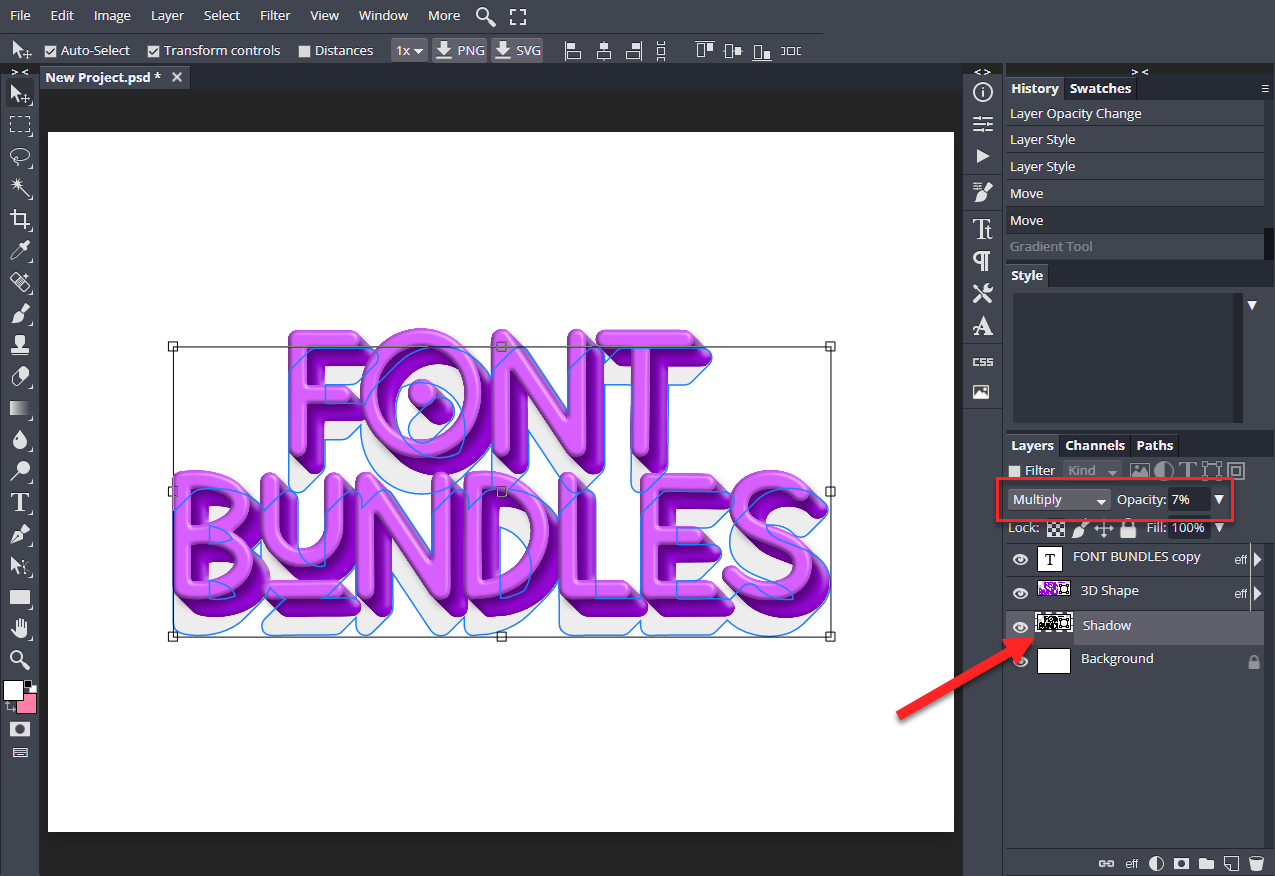This screenshot has height=876, width=1275.
Task: Select the Magic Wand tool
Action: click(19, 188)
